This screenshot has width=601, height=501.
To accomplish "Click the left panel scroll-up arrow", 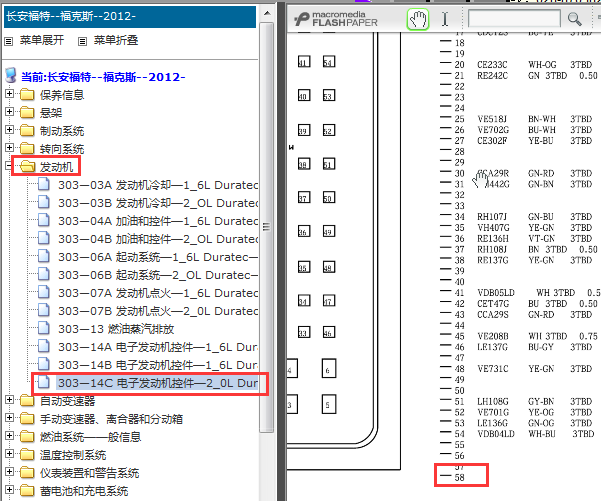I will point(267,14).
